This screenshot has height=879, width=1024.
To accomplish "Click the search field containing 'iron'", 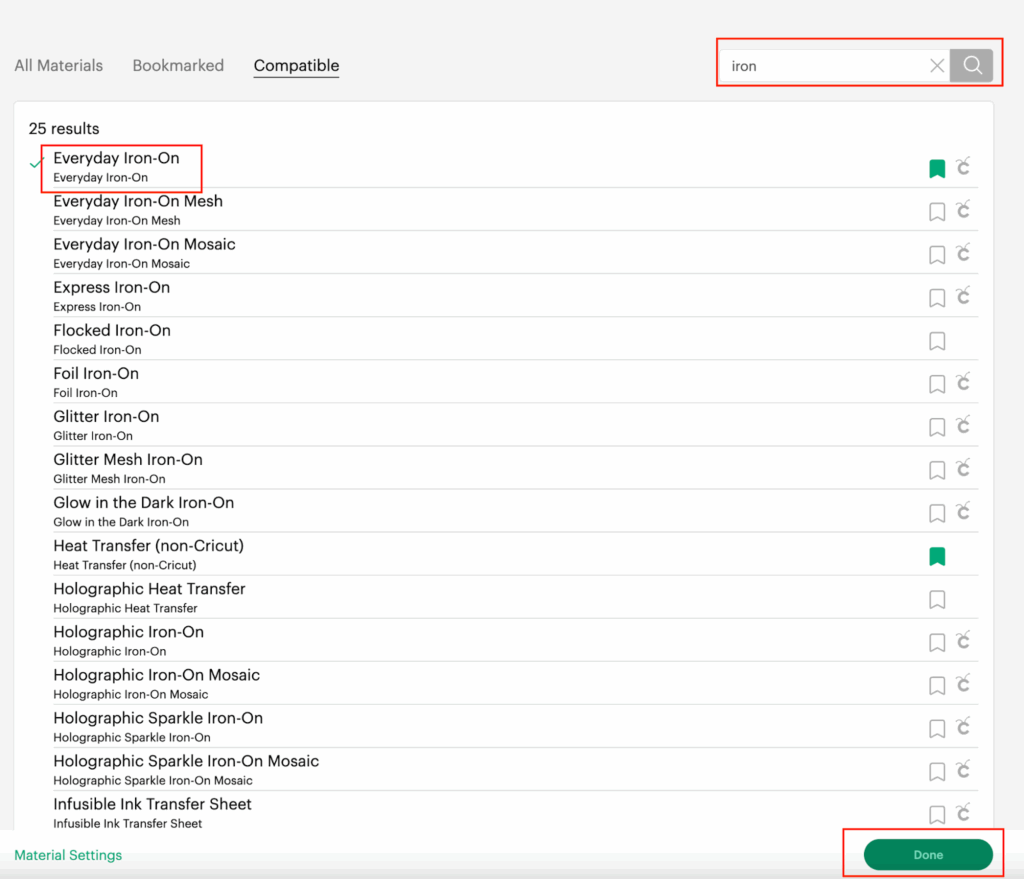I will [x=825, y=66].
